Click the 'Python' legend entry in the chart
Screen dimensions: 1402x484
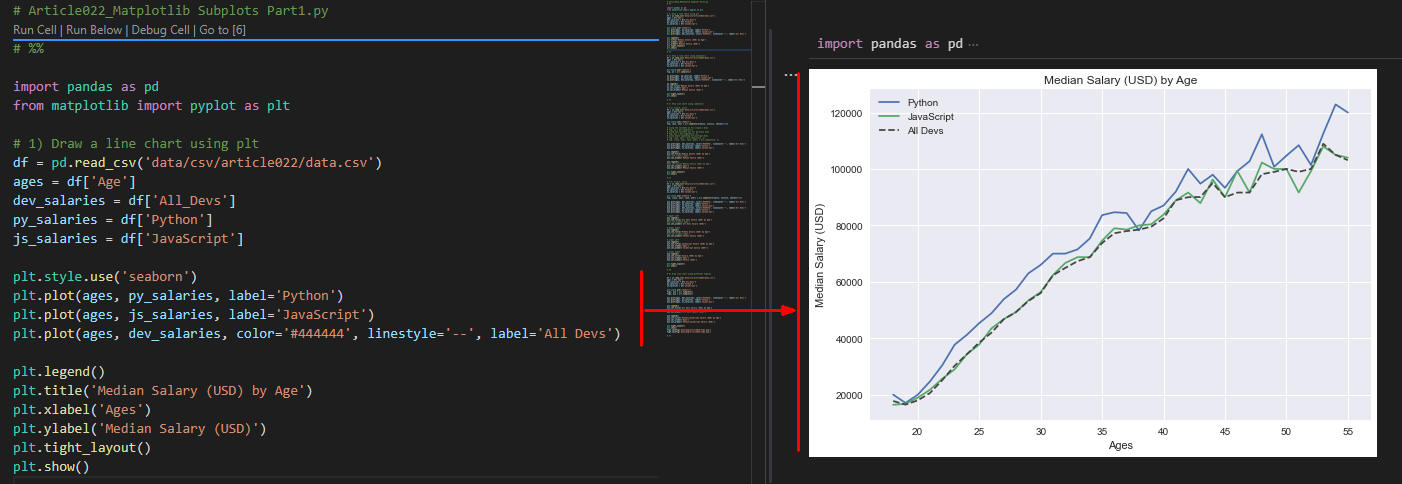click(x=908, y=102)
